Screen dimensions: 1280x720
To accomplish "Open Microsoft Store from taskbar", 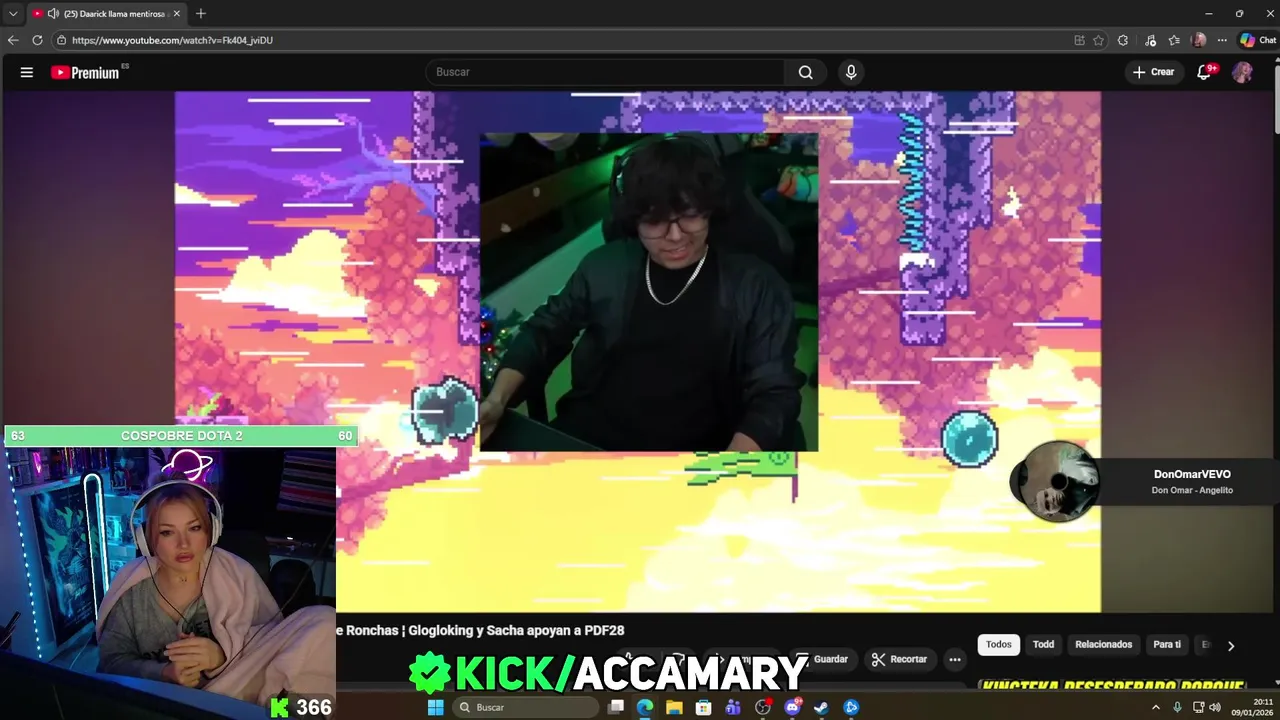I will click(x=704, y=707).
